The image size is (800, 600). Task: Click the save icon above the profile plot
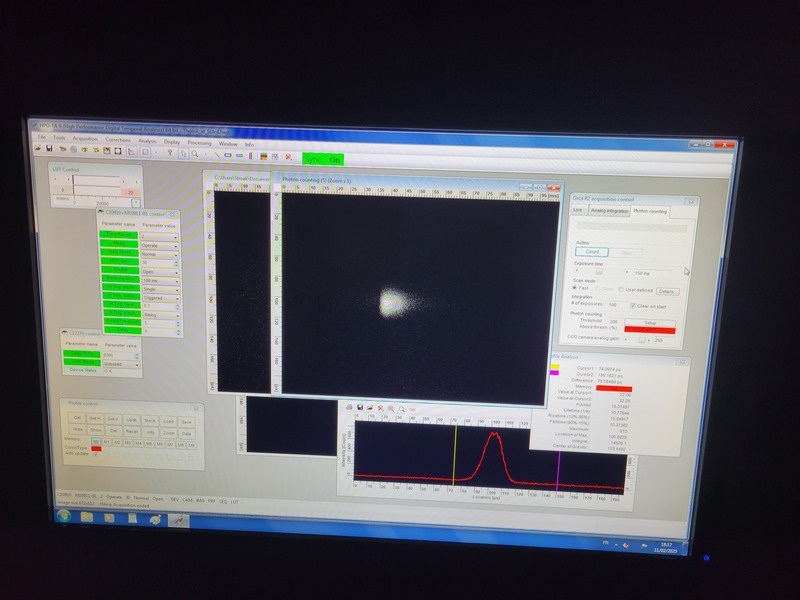click(x=359, y=408)
